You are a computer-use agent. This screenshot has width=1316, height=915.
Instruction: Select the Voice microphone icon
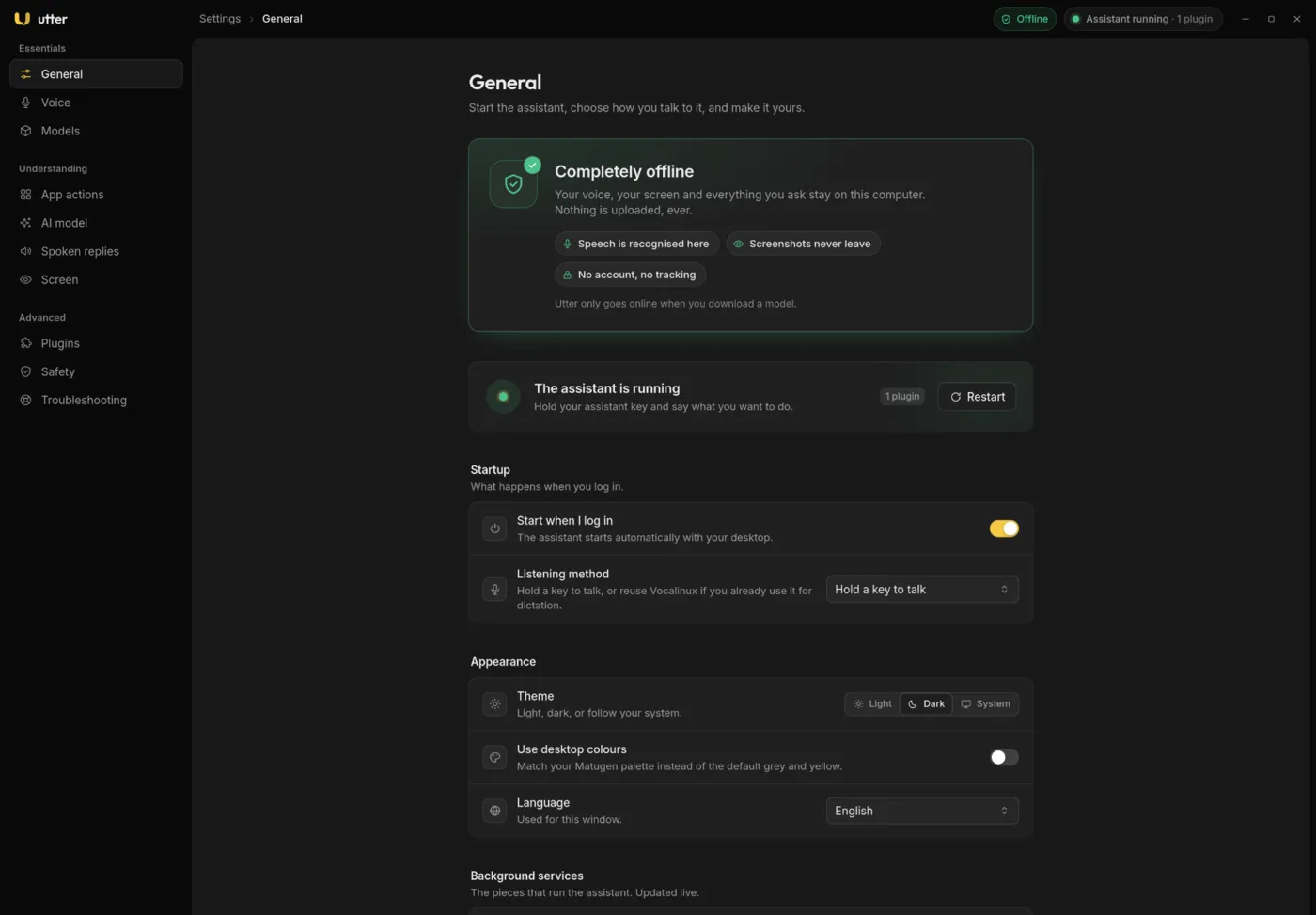[x=26, y=103]
